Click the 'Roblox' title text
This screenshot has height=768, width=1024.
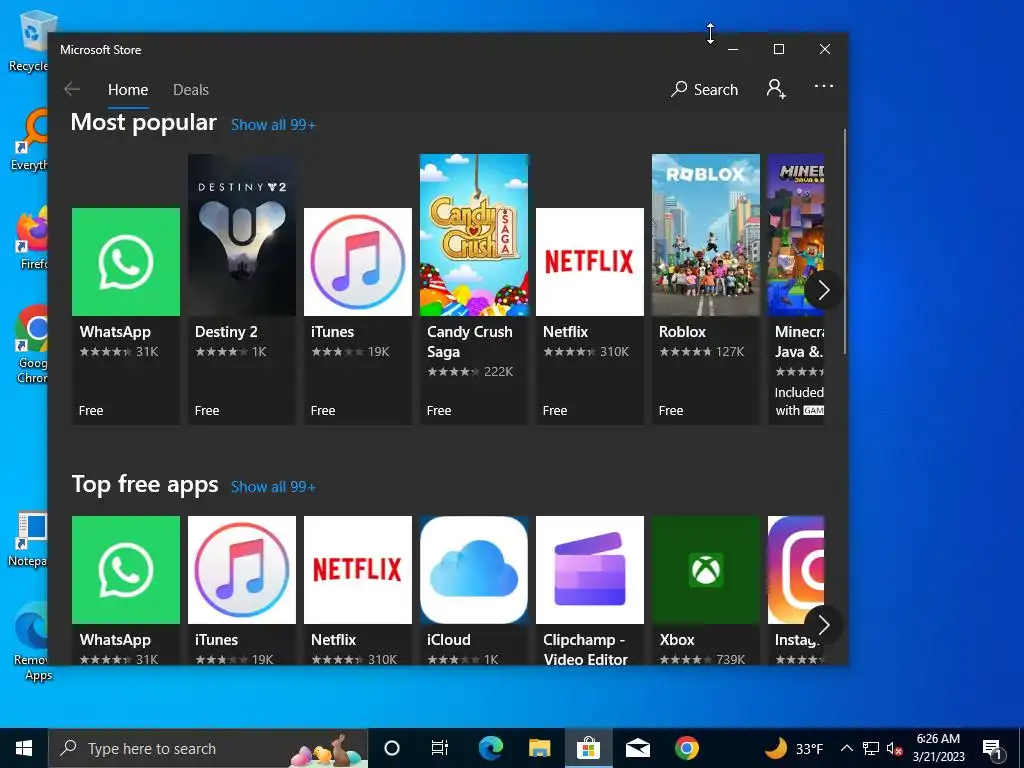click(x=682, y=332)
